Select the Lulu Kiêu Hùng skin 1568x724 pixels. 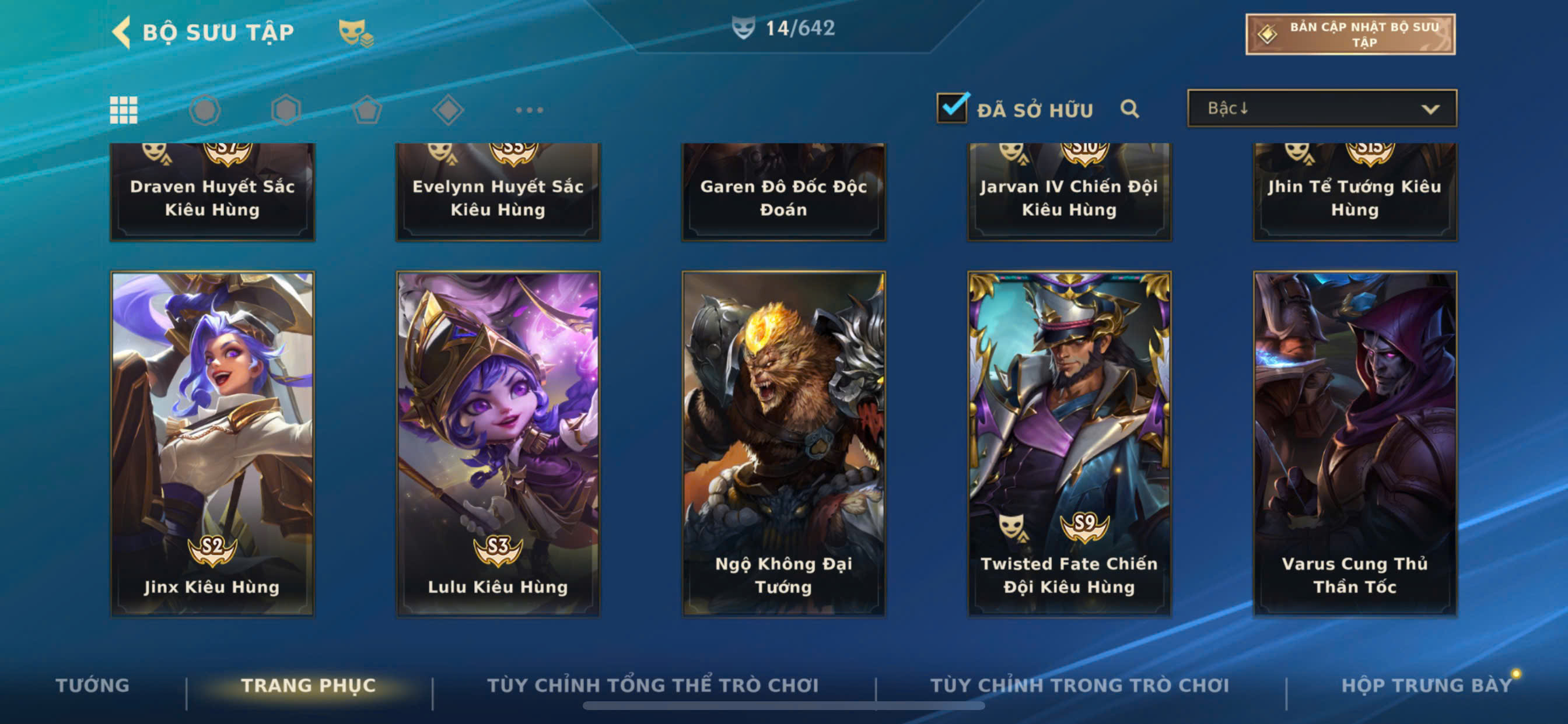coord(498,444)
